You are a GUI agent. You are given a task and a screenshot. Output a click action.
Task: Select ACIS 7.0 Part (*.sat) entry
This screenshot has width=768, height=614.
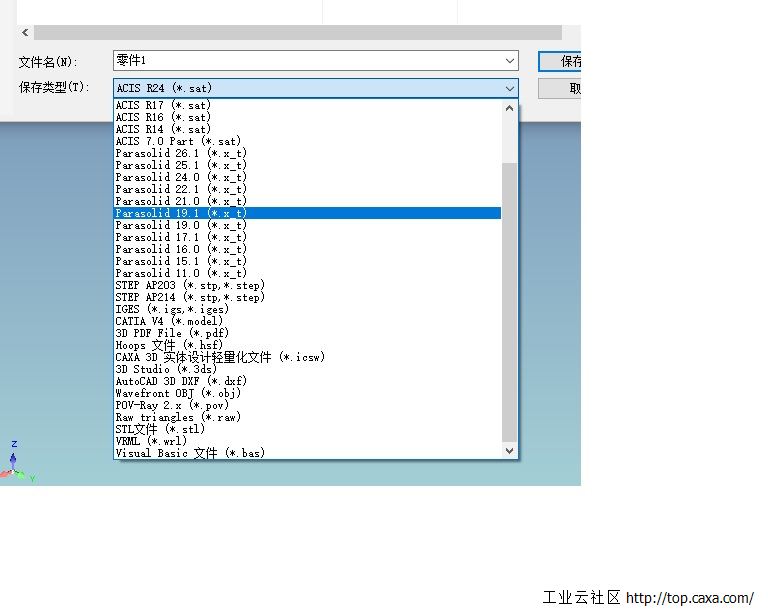(178, 141)
